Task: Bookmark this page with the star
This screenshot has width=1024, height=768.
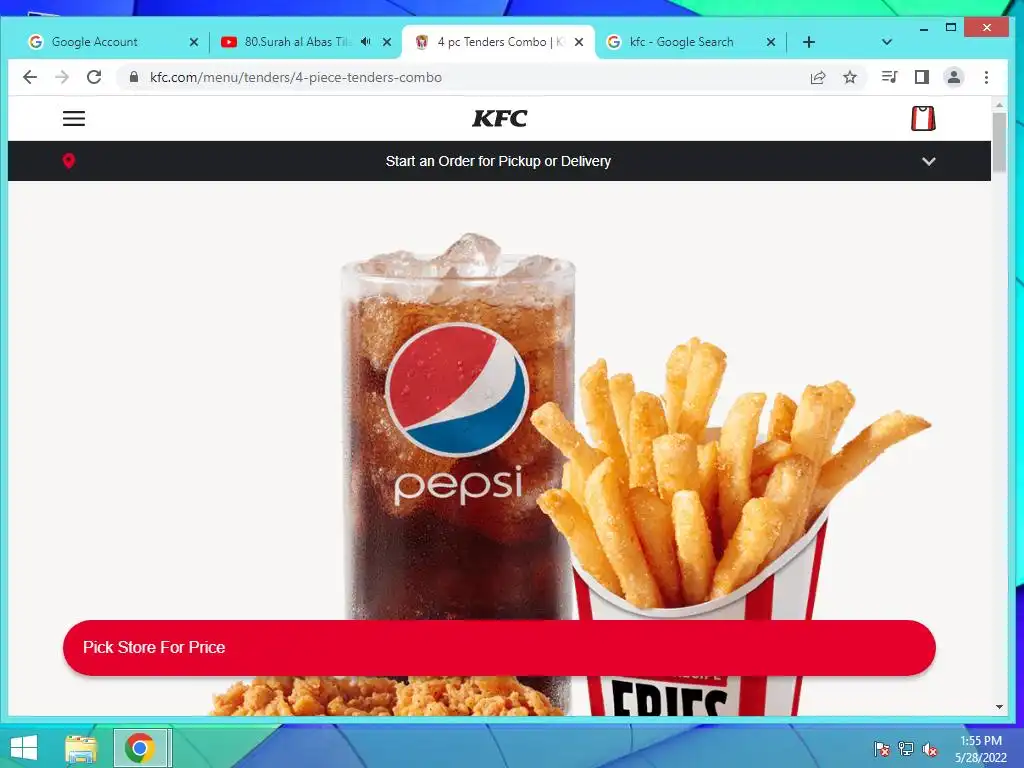Action: [x=850, y=77]
